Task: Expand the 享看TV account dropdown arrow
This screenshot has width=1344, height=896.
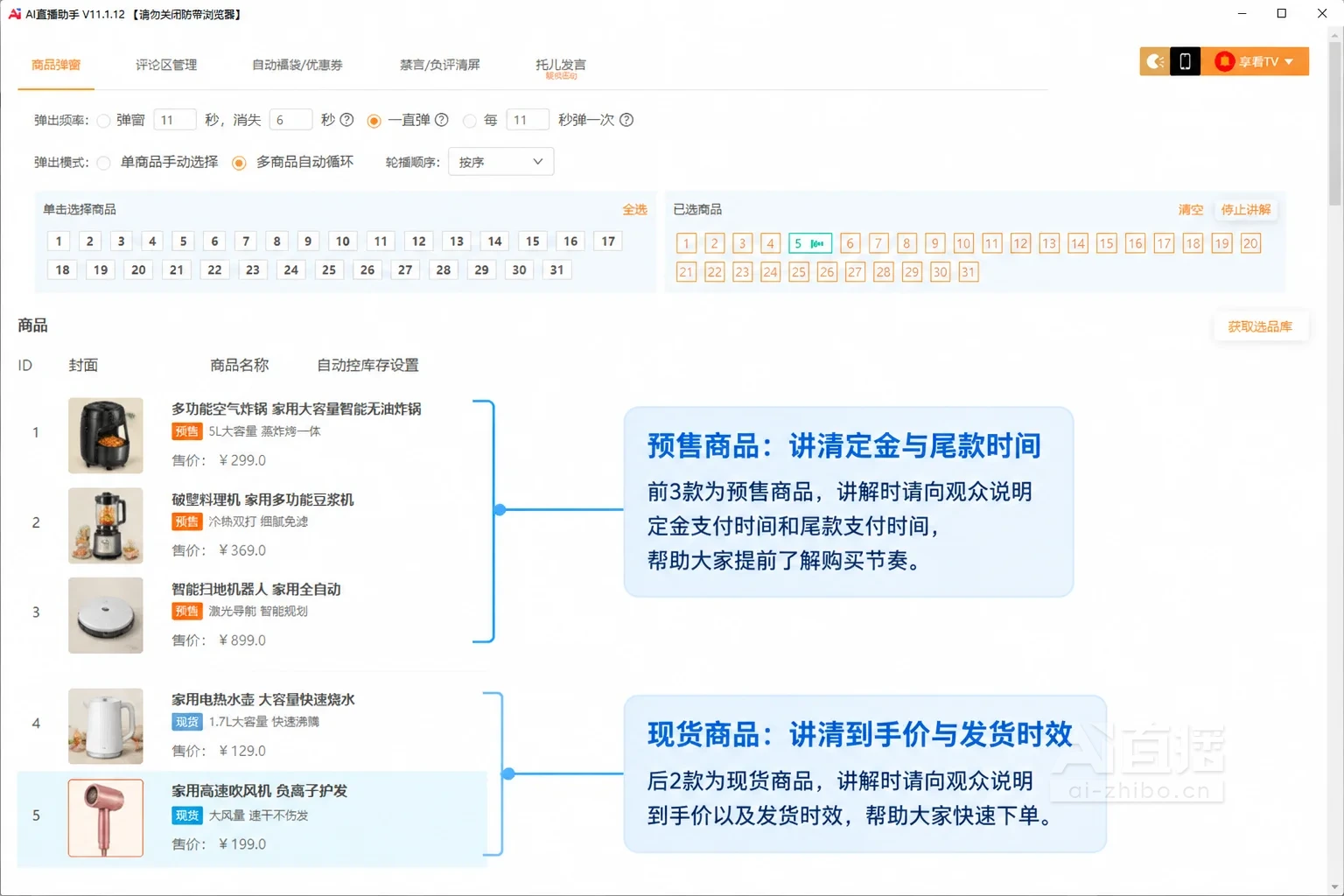Action: pyautogui.click(x=1289, y=61)
